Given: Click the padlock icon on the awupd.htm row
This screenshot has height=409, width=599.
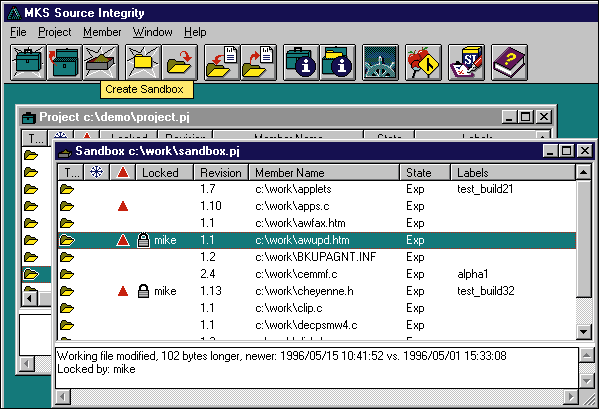Looking at the screenshot, I should tap(143, 240).
